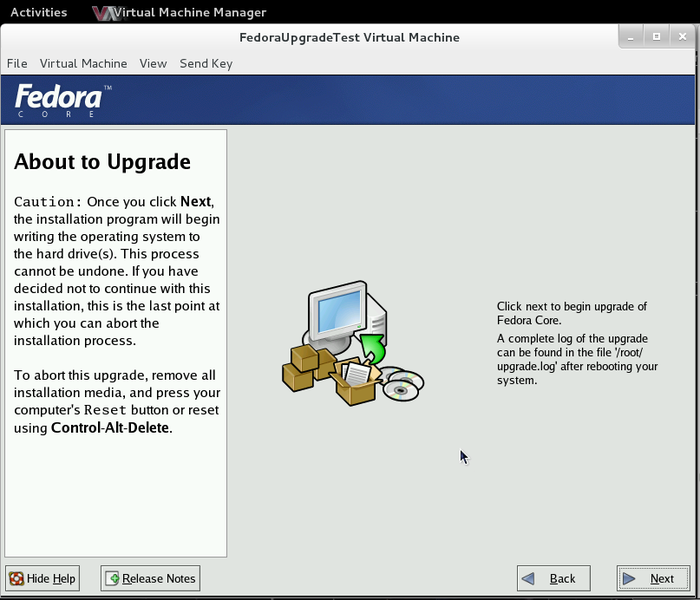Click the CD discs in the illustration
Image resolution: width=700 pixels, height=600 pixels.
tap(402, 385)
